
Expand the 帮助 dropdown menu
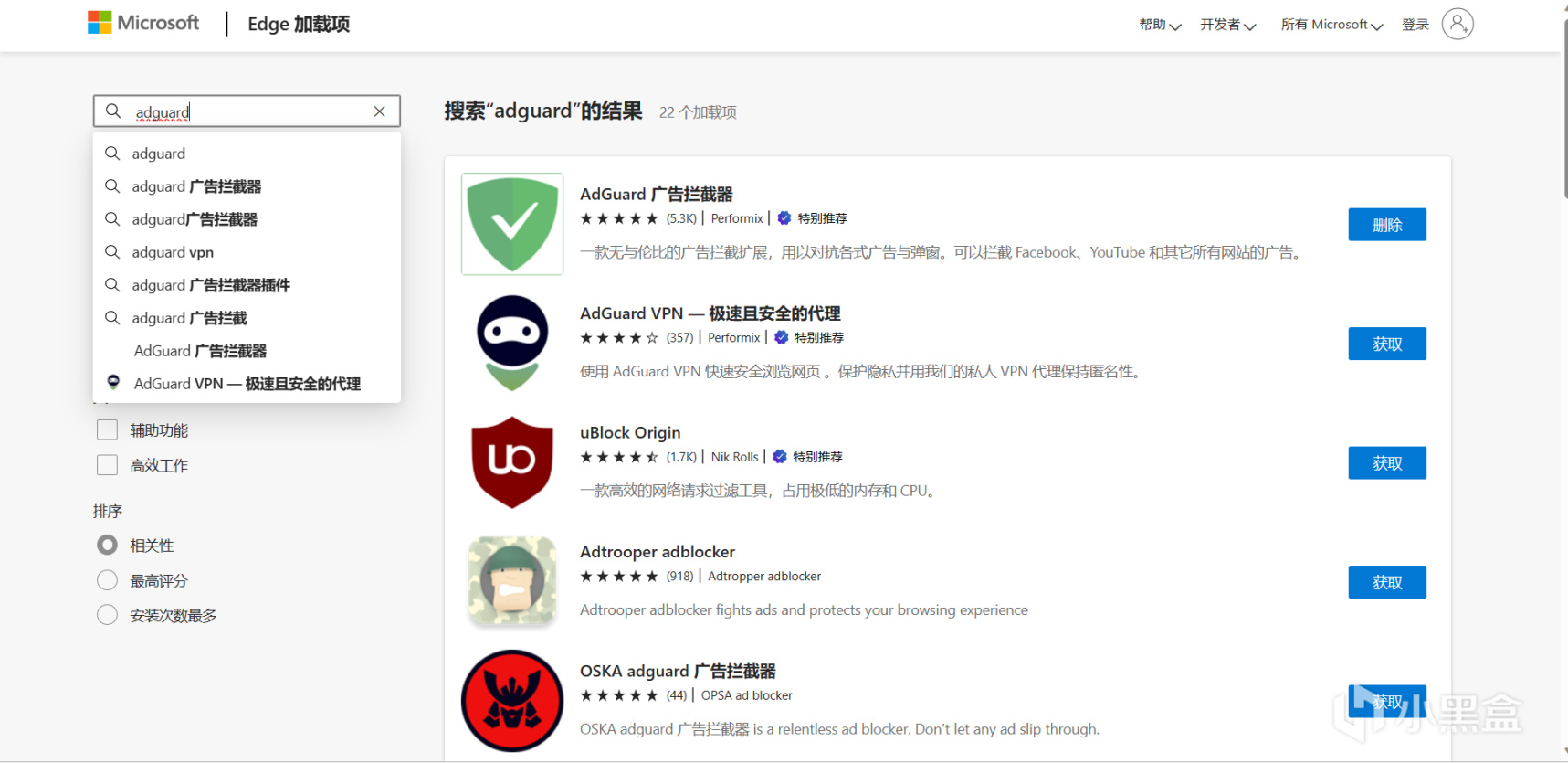pos(1160,25)
